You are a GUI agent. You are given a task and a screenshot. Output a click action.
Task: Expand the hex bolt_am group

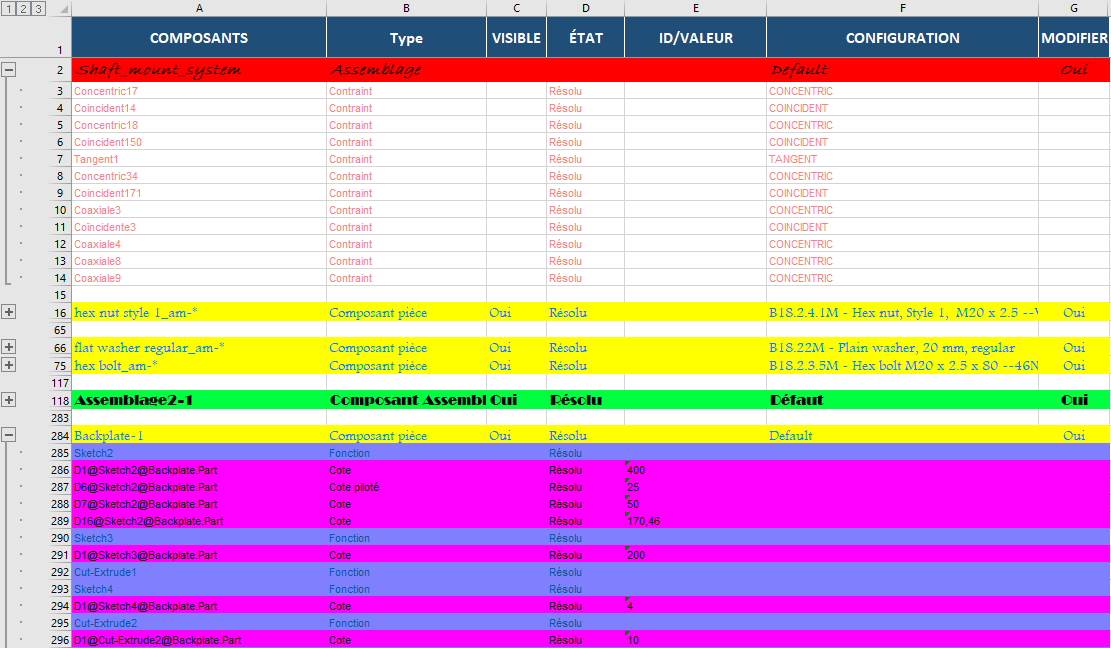click(9, 365)
